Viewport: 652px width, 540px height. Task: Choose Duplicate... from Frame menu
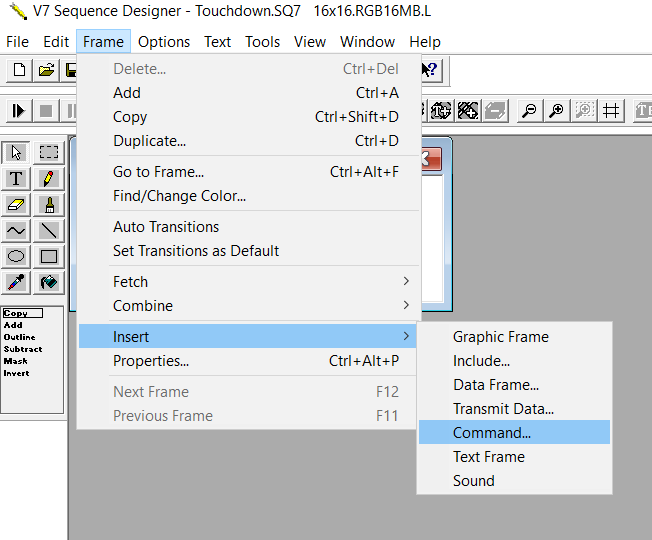[248, 141]
